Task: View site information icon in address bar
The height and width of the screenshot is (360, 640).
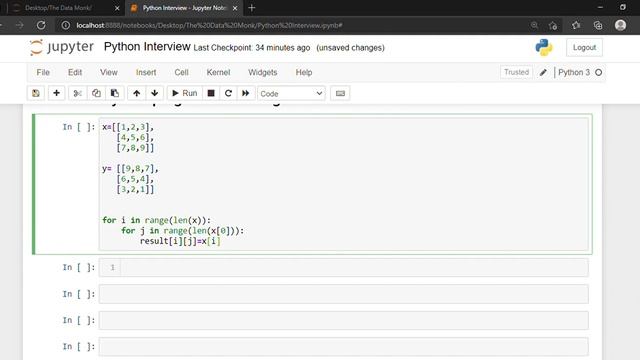Action: pyautogui.click(x=65, y=25)
